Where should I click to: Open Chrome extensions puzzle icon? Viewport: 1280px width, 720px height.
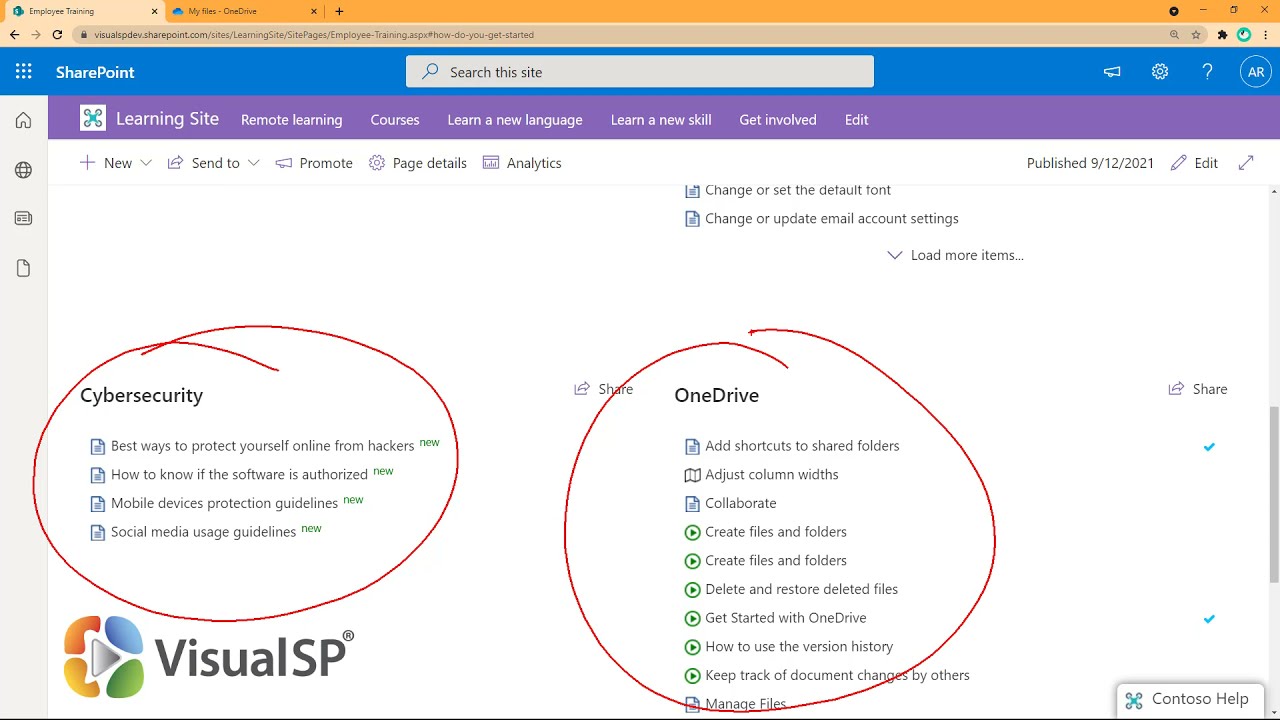click(x=1222, y=34)
